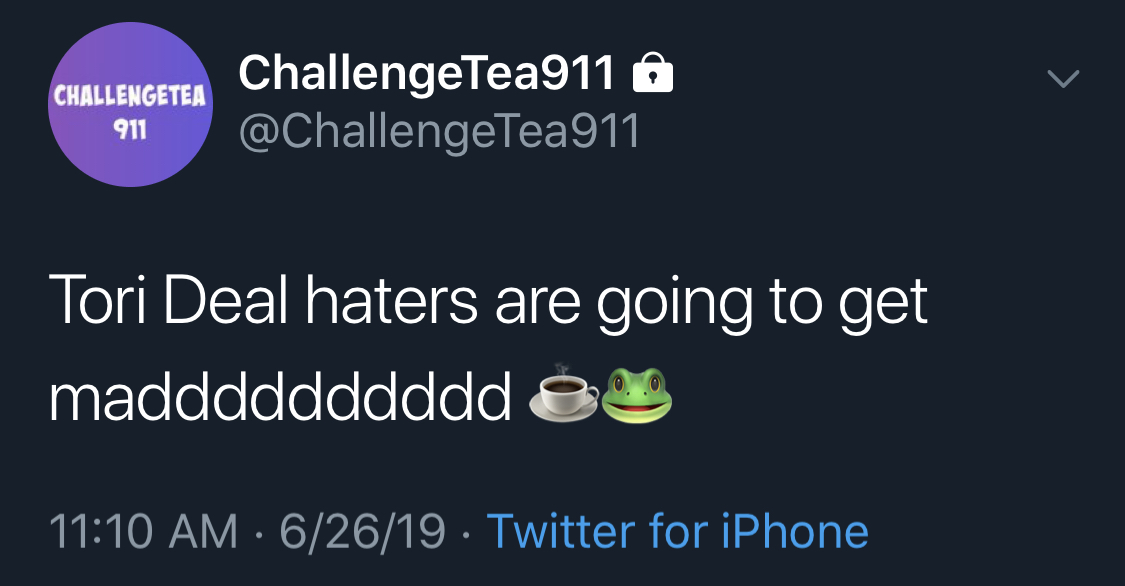Image resolution: width=1125 pixels, height=586 pixels.
Task: Select the 6/26/19 date text
Action: coord(362,531)
